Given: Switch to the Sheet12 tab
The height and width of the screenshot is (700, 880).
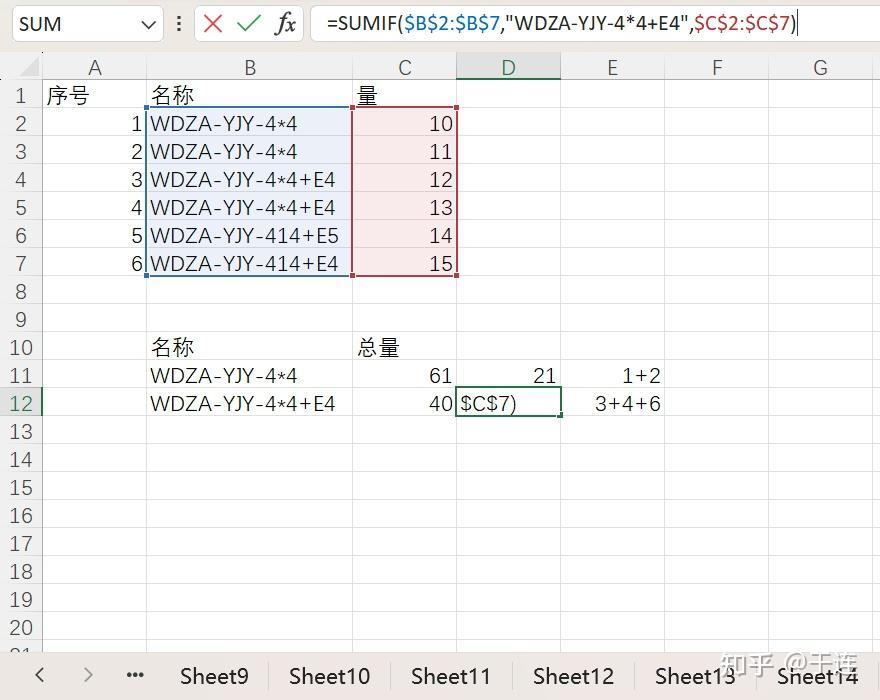Looking at the screenshot, I should [573, 676].
